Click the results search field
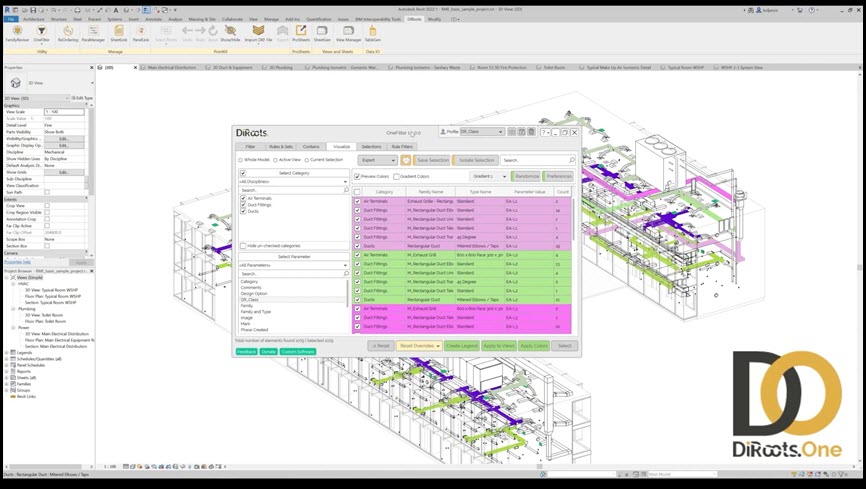This screenshot has height=489, width=866. click(x=538, y=160)
